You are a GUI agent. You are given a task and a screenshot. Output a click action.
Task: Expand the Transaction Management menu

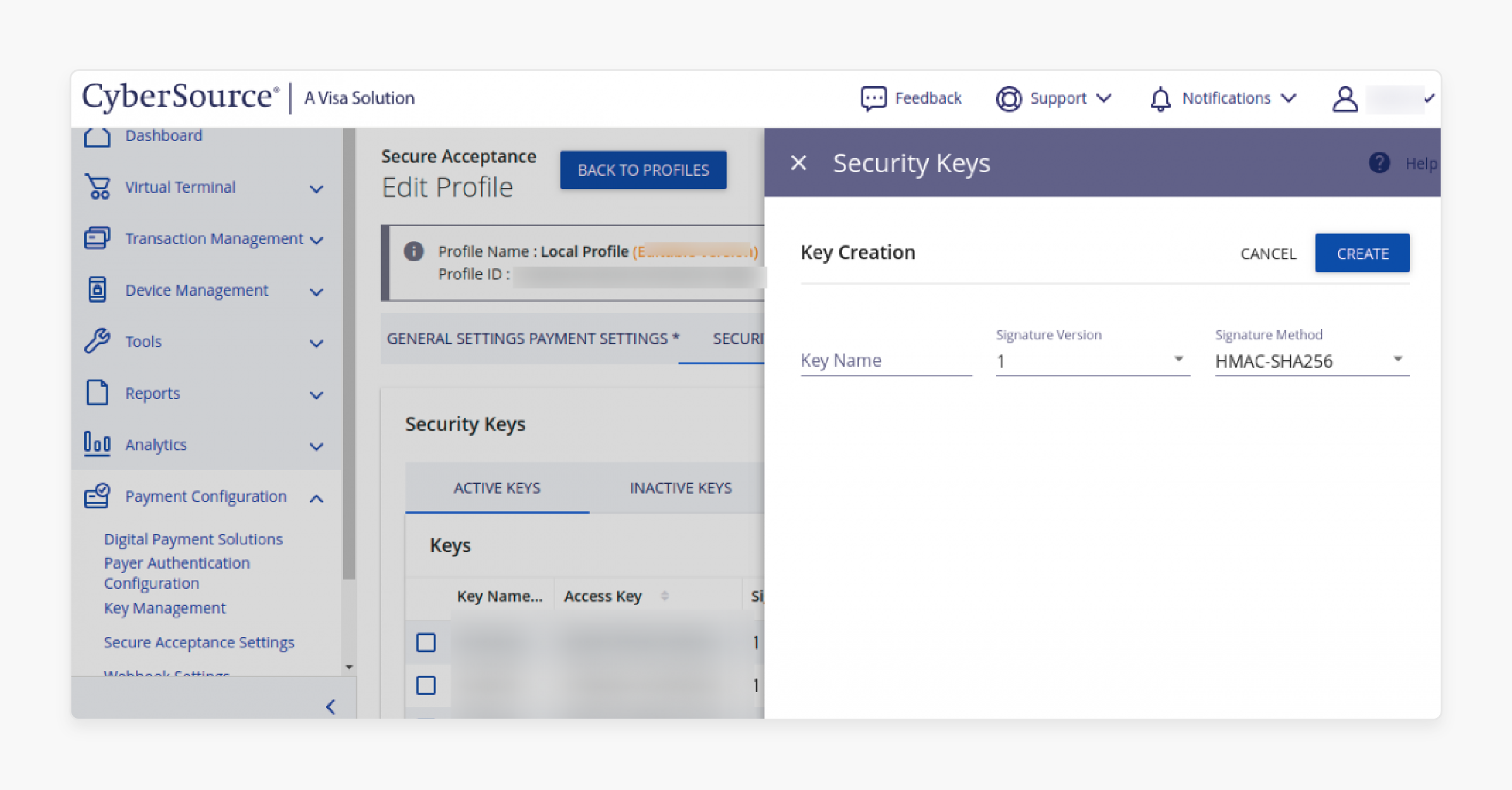(316, 240)
